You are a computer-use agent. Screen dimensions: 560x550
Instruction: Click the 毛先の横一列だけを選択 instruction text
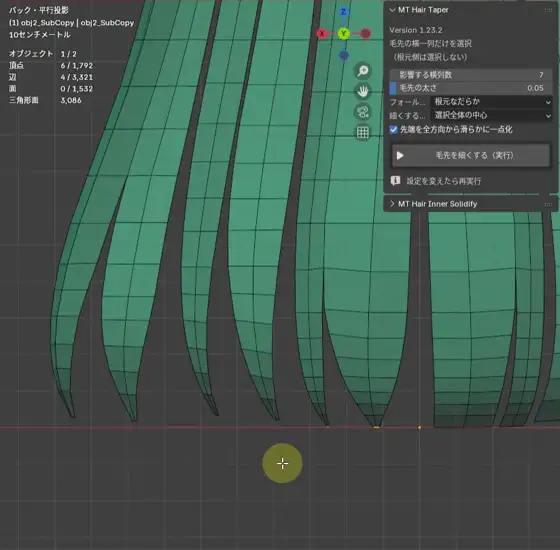[430, 44]
